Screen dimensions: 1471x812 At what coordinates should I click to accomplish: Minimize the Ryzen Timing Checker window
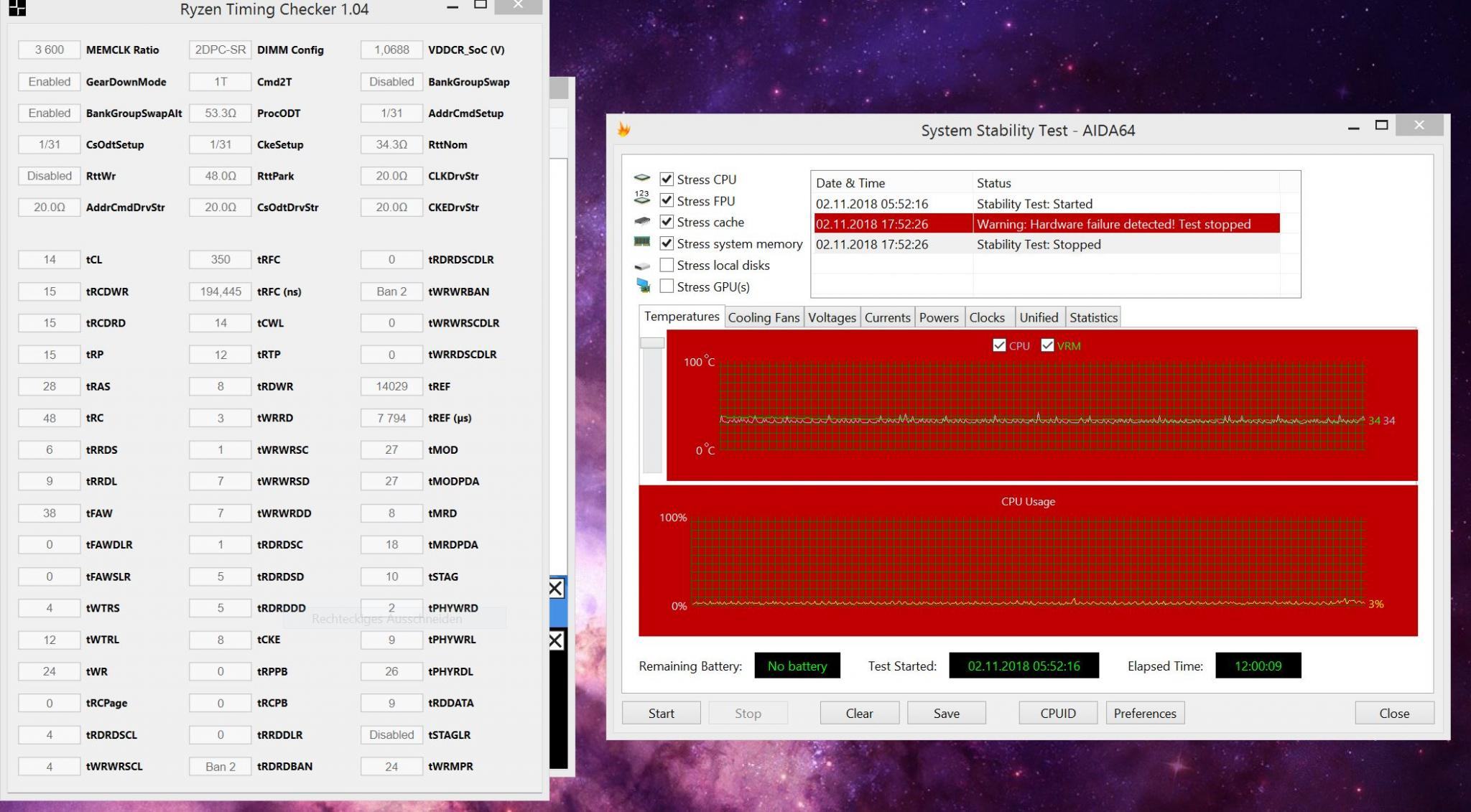[x=453, y=7]
